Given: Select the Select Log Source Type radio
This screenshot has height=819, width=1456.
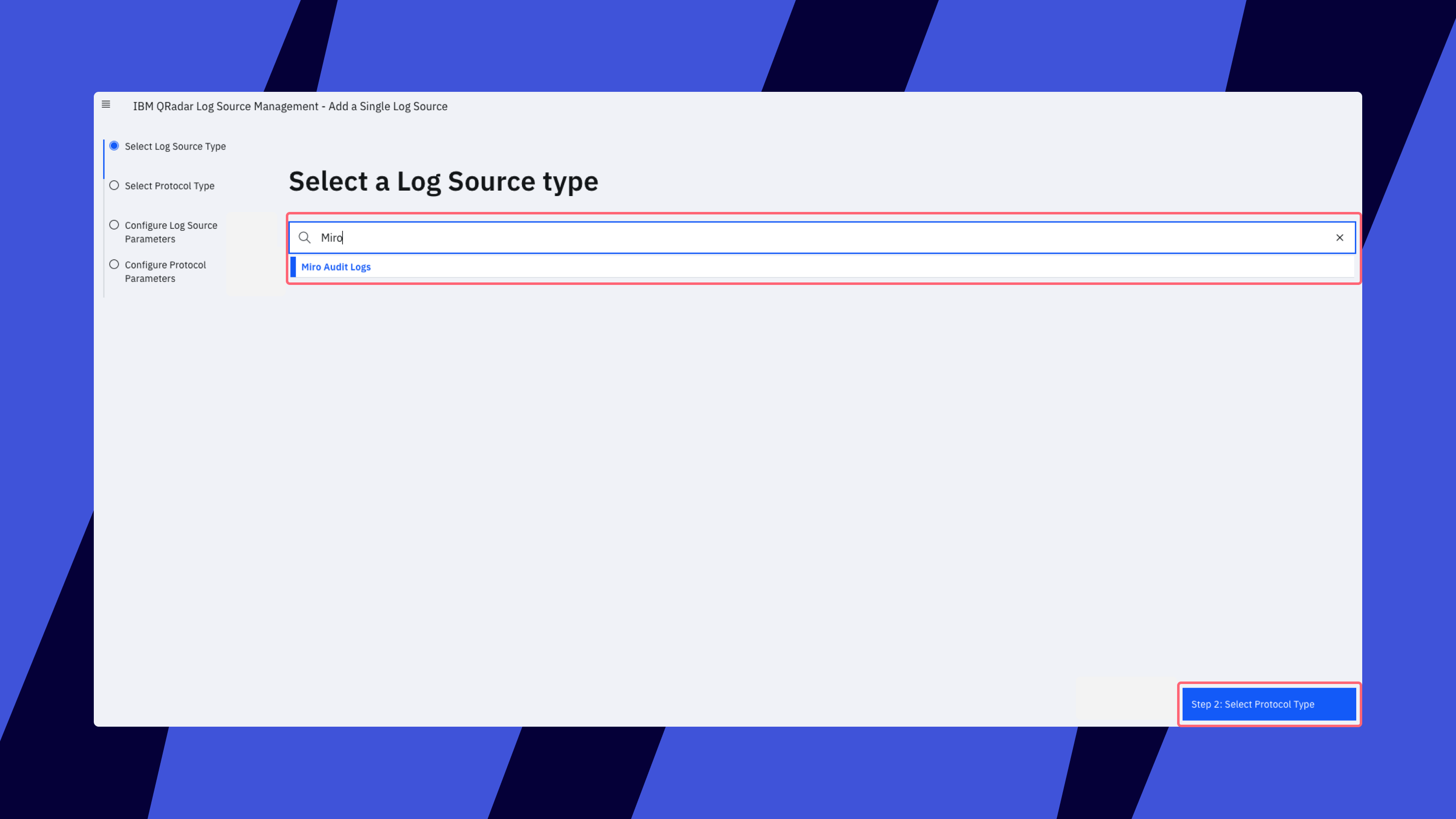Looking at the screenshot, I should tap(114, 146).
